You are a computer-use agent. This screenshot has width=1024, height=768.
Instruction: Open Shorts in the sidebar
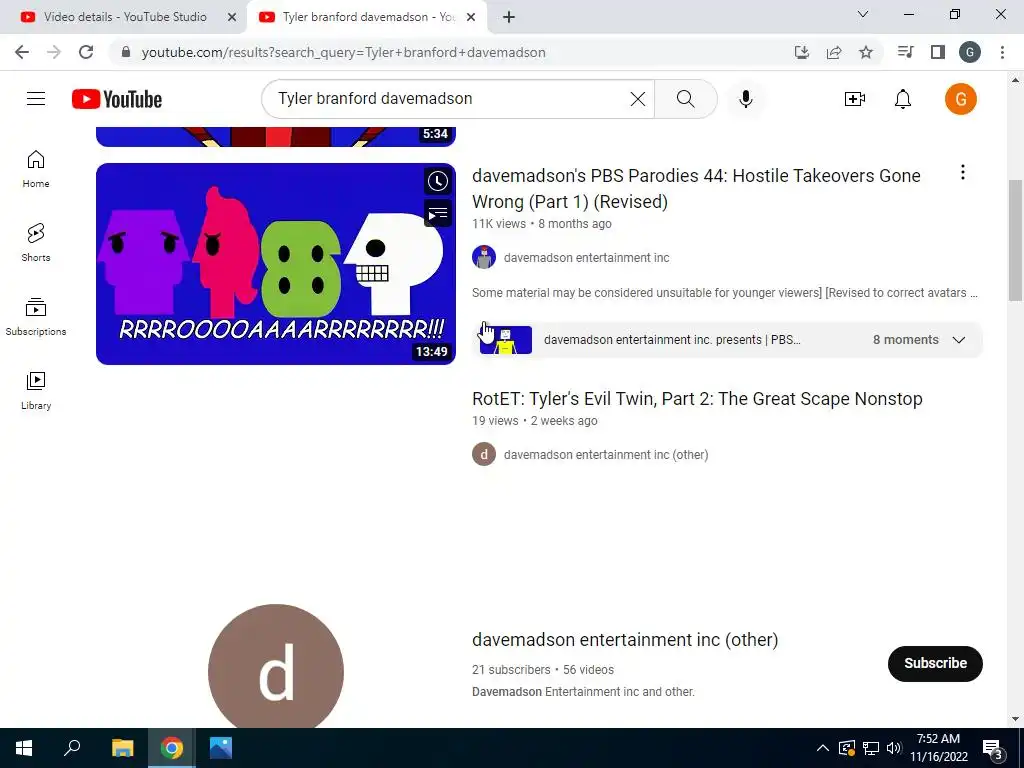point(36,242)
